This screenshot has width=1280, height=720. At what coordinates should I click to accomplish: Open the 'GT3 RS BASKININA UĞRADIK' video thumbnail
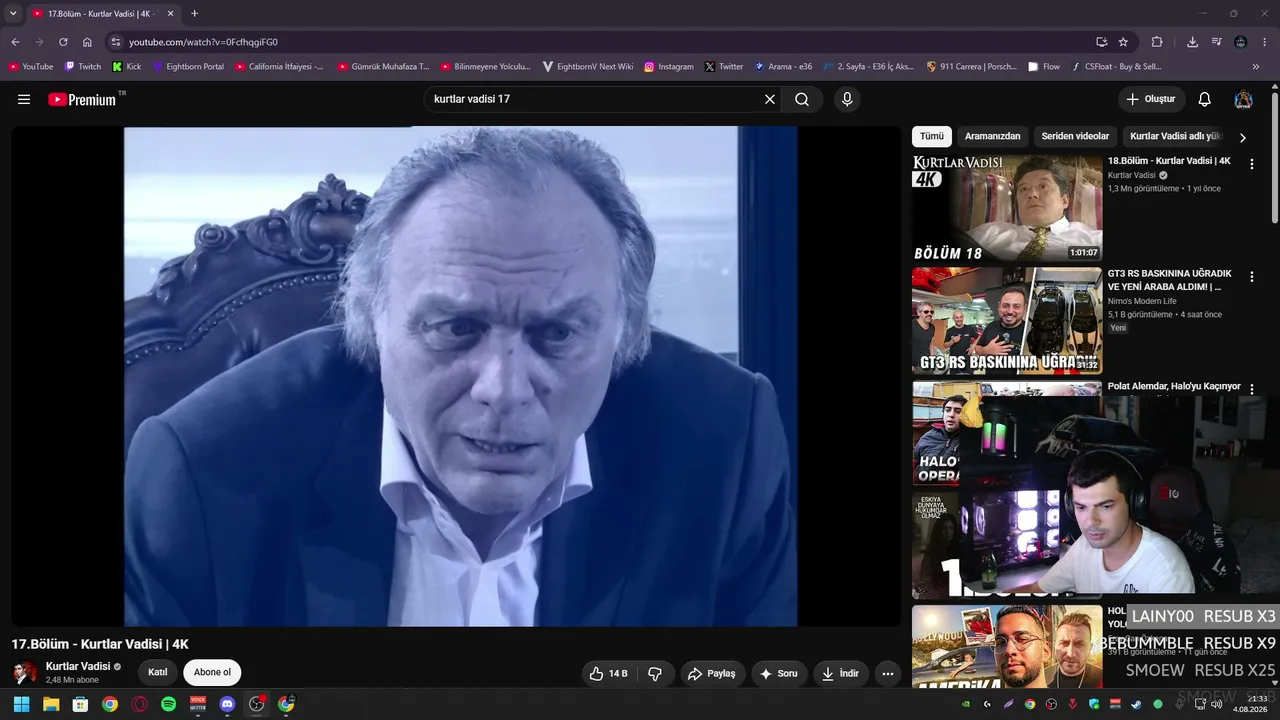[x=1007, y=321]
